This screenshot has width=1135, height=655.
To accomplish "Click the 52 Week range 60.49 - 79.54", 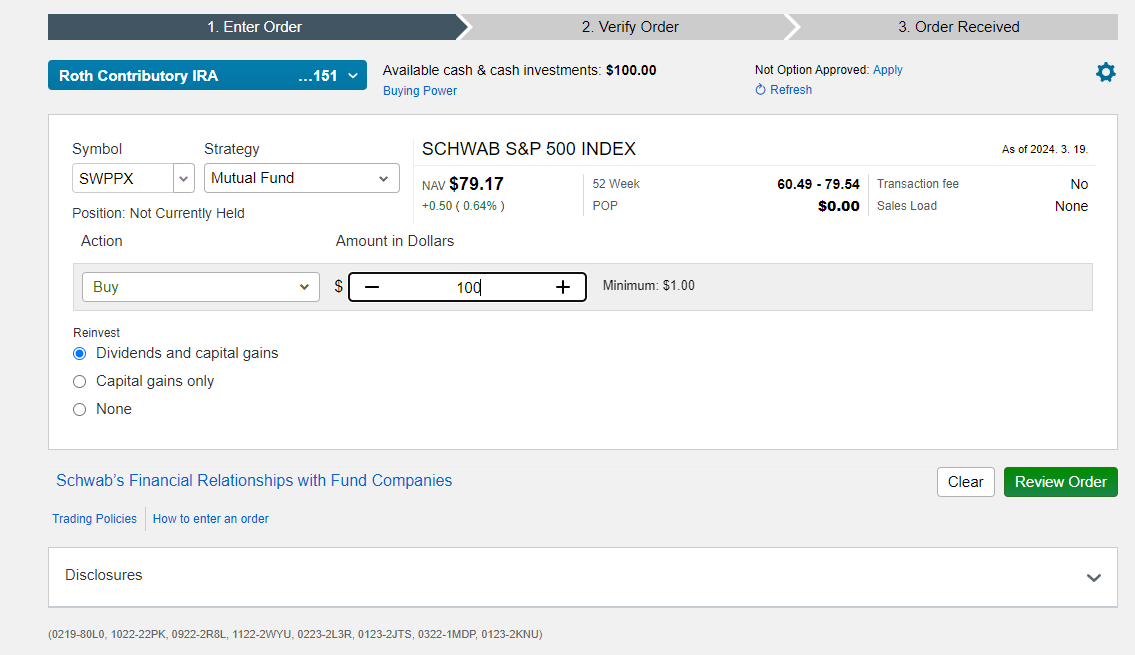I will click(x=818, y=184).
